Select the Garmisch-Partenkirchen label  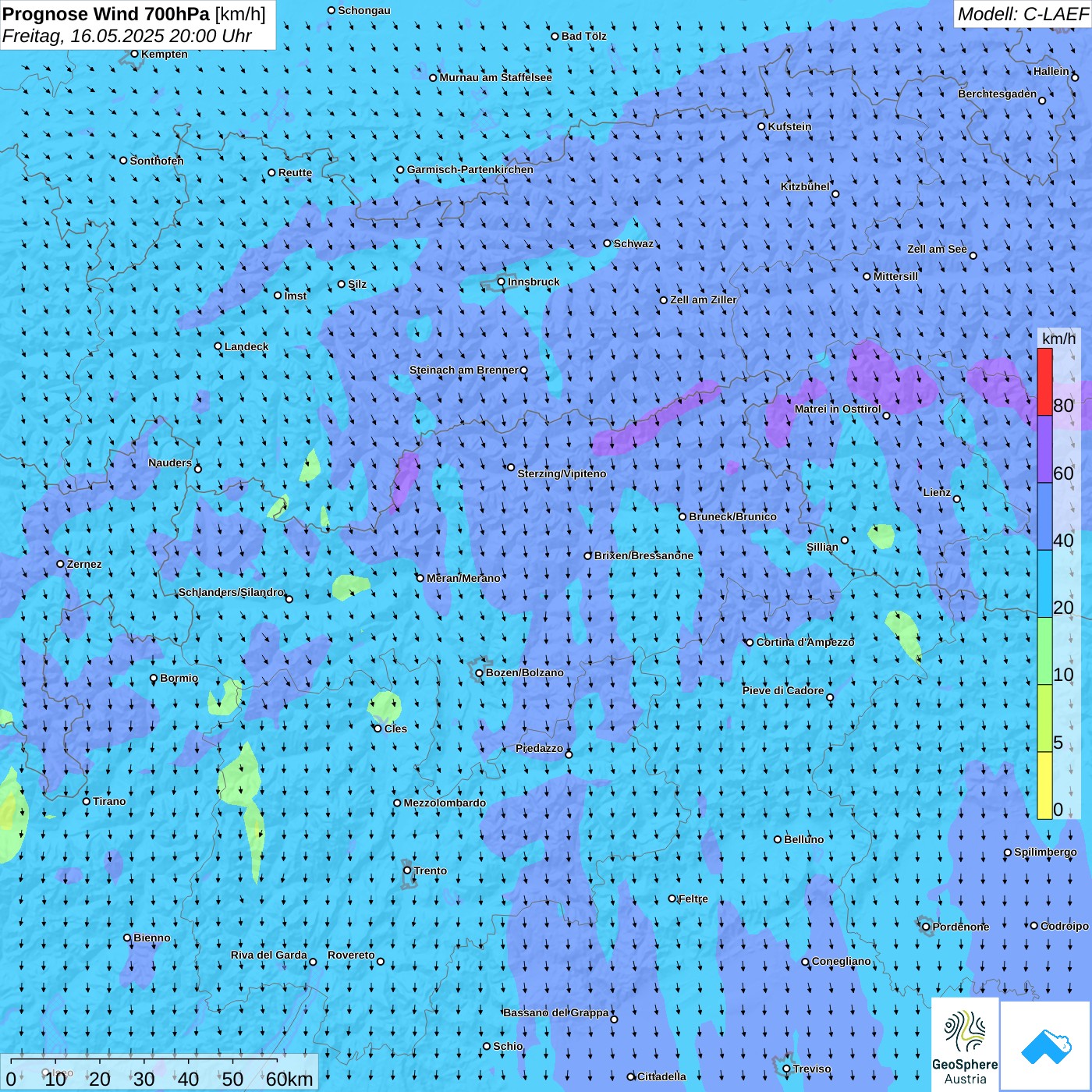pos(470,169)
